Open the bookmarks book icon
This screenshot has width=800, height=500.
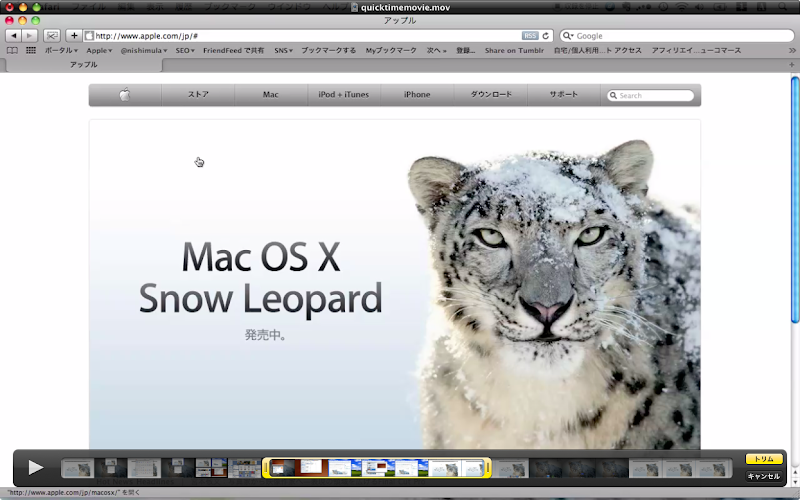pos(12,51)
